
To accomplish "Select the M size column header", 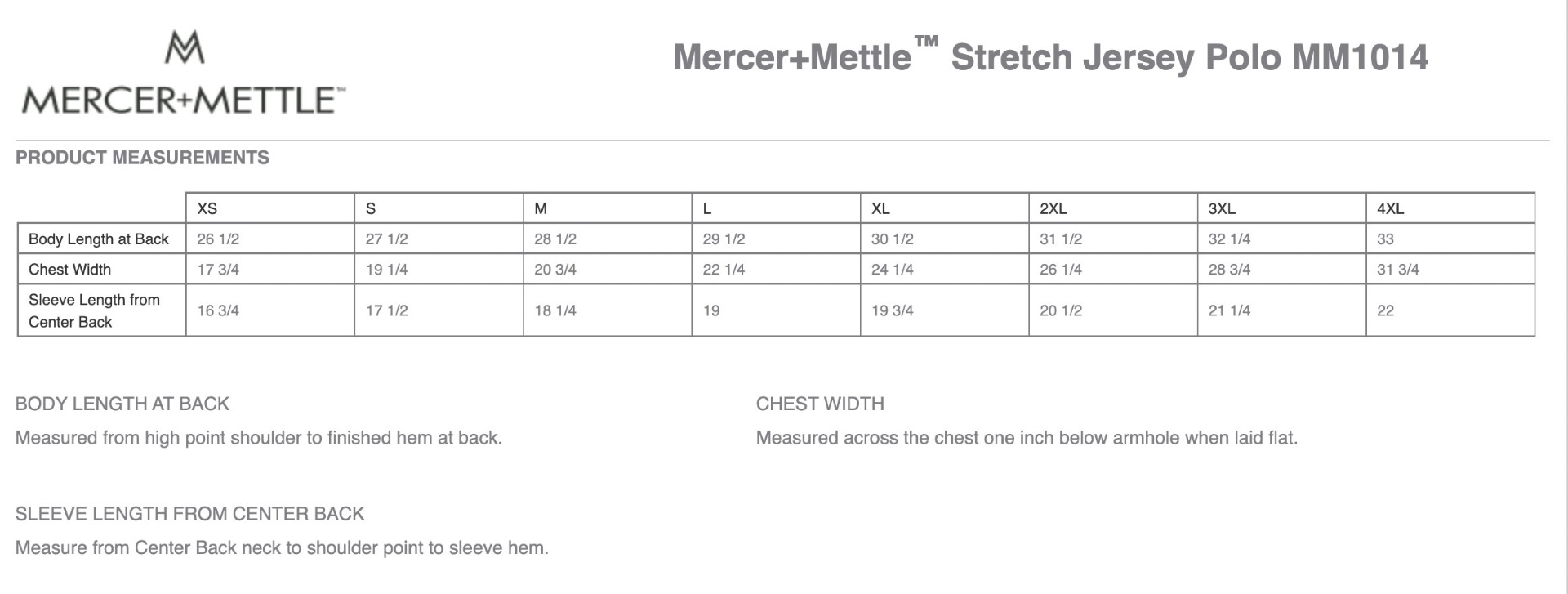I will pos(541,208).
